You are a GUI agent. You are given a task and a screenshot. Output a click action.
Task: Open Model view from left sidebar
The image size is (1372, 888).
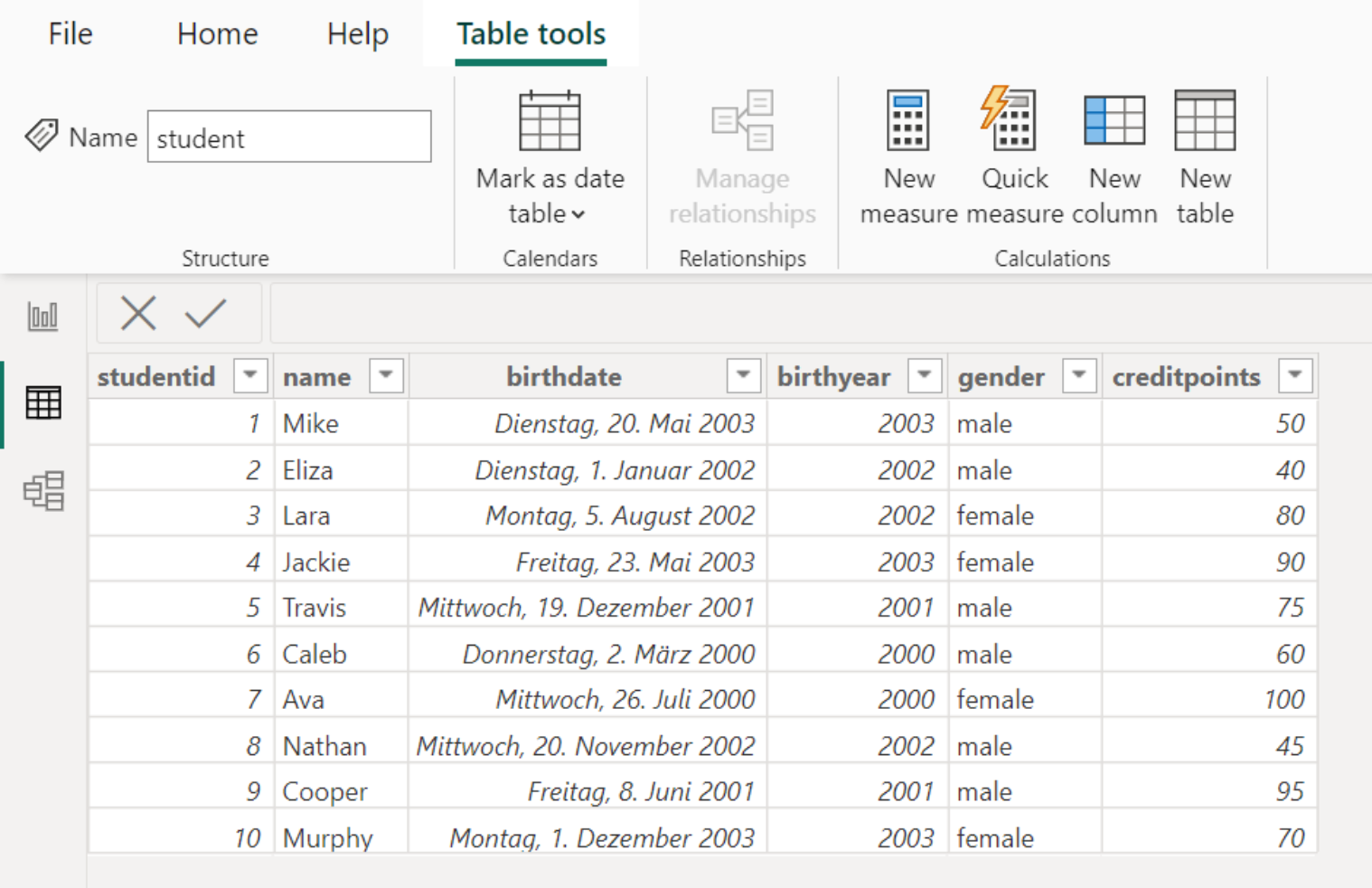click(x=43, y=491)
